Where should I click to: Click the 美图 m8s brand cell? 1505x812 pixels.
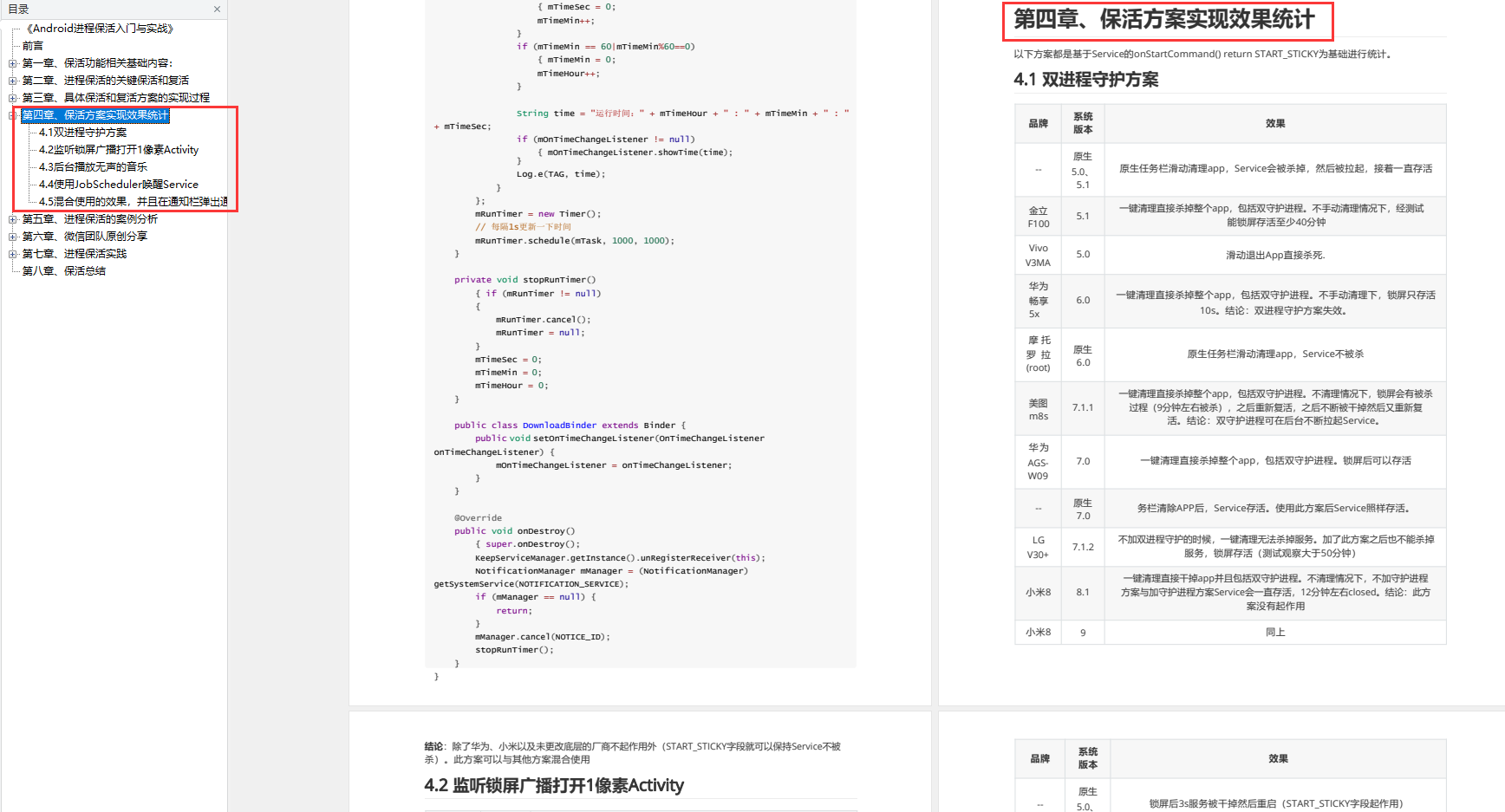1039,409
